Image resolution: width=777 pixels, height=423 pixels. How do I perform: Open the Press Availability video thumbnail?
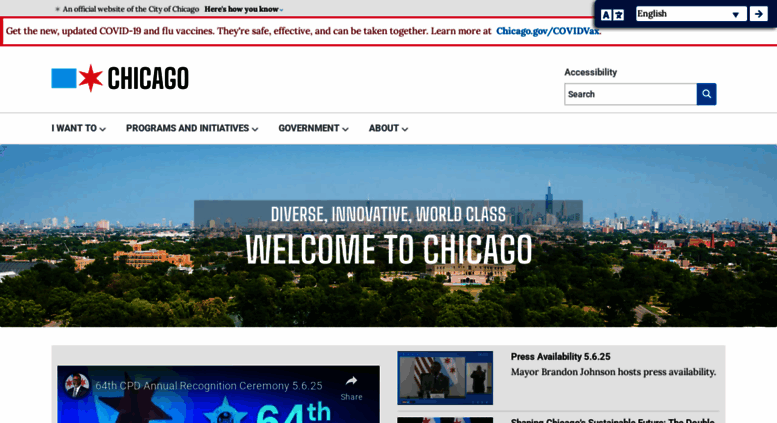click(445, 378)
